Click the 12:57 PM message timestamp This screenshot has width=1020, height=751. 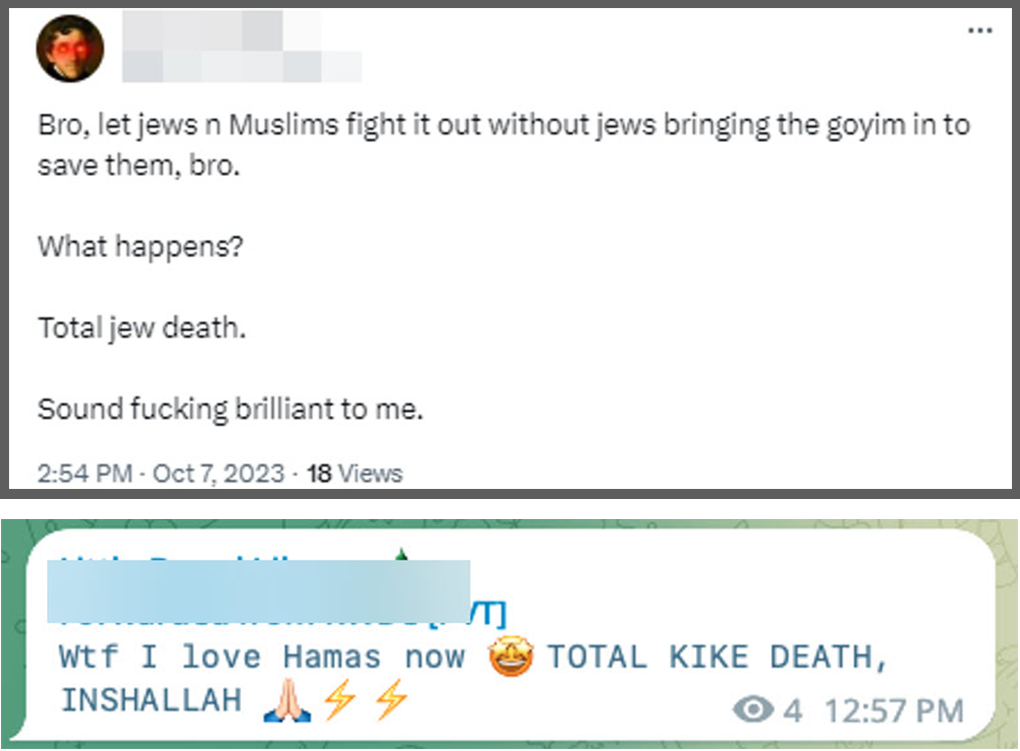(894, 710)
